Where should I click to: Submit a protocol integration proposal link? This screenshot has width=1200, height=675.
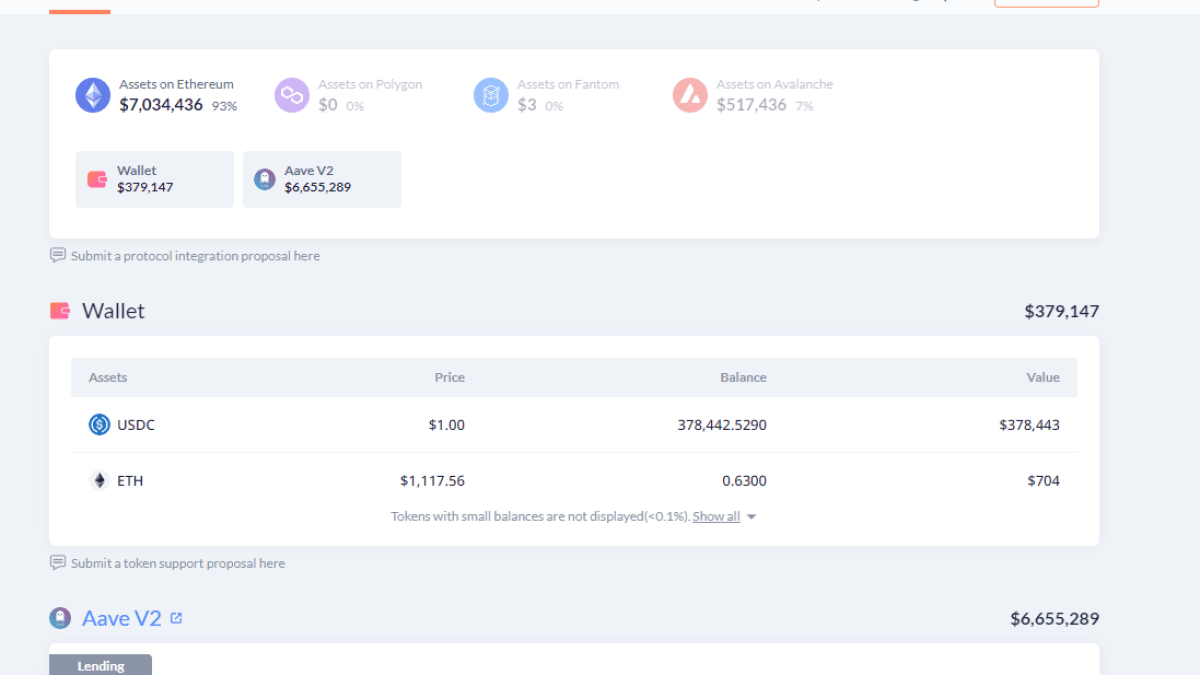pos(195,256)
